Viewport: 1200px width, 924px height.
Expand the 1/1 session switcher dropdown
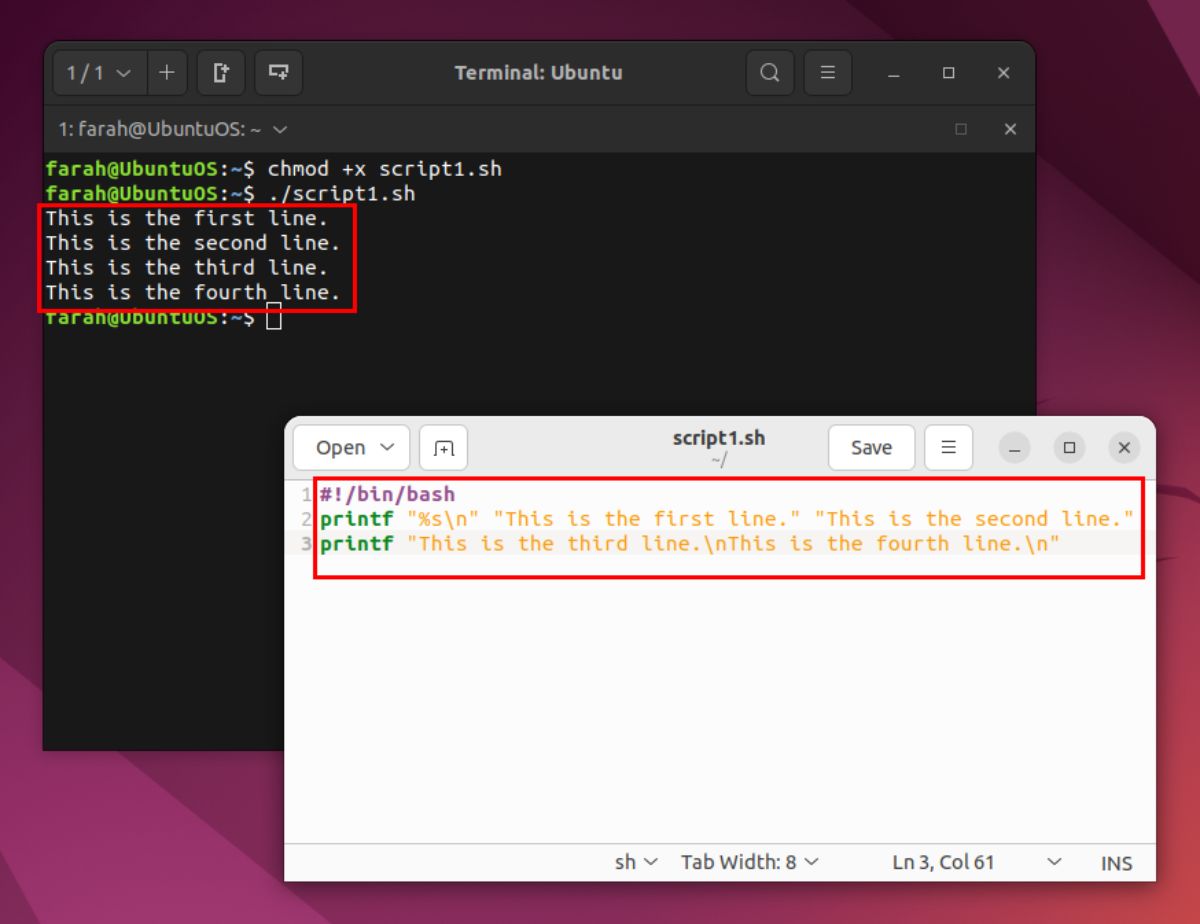[99, 73]
